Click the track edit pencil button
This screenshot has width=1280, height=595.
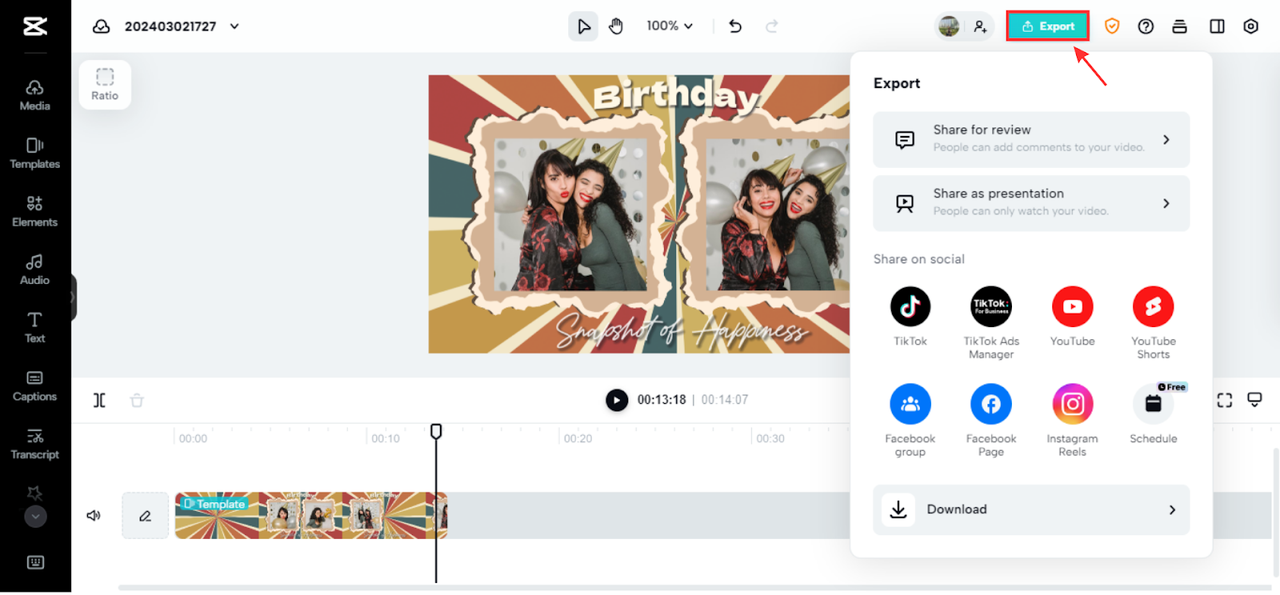pyautogui.click(x=145, y=516)
